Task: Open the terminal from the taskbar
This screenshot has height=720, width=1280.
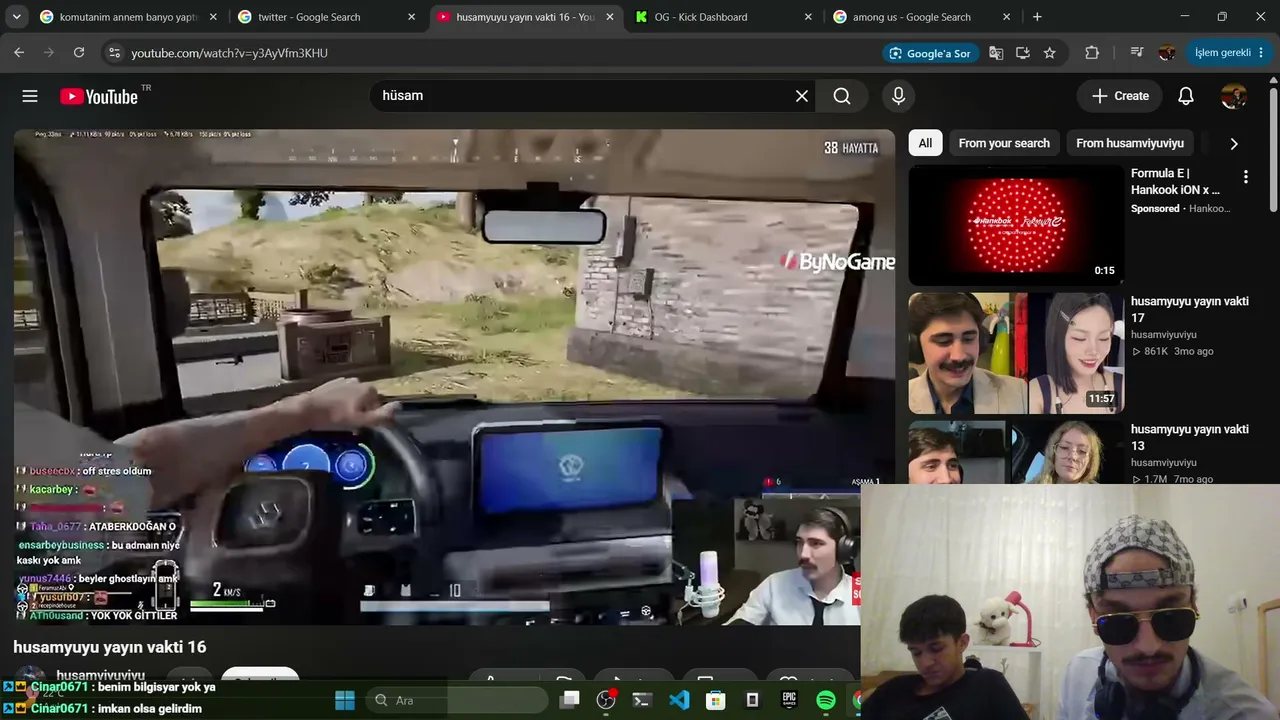Action: [x=643, y=700]
